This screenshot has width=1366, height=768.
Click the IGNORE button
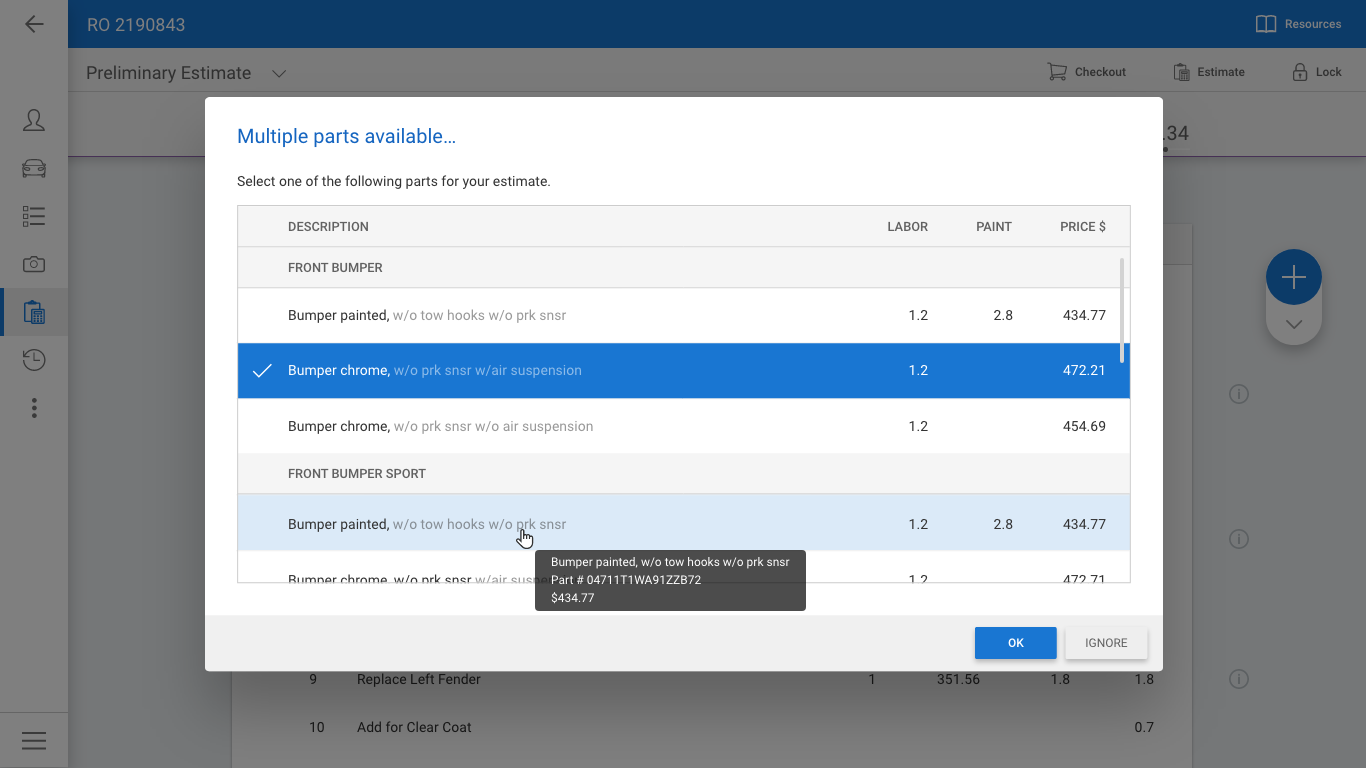[1106, 643]
